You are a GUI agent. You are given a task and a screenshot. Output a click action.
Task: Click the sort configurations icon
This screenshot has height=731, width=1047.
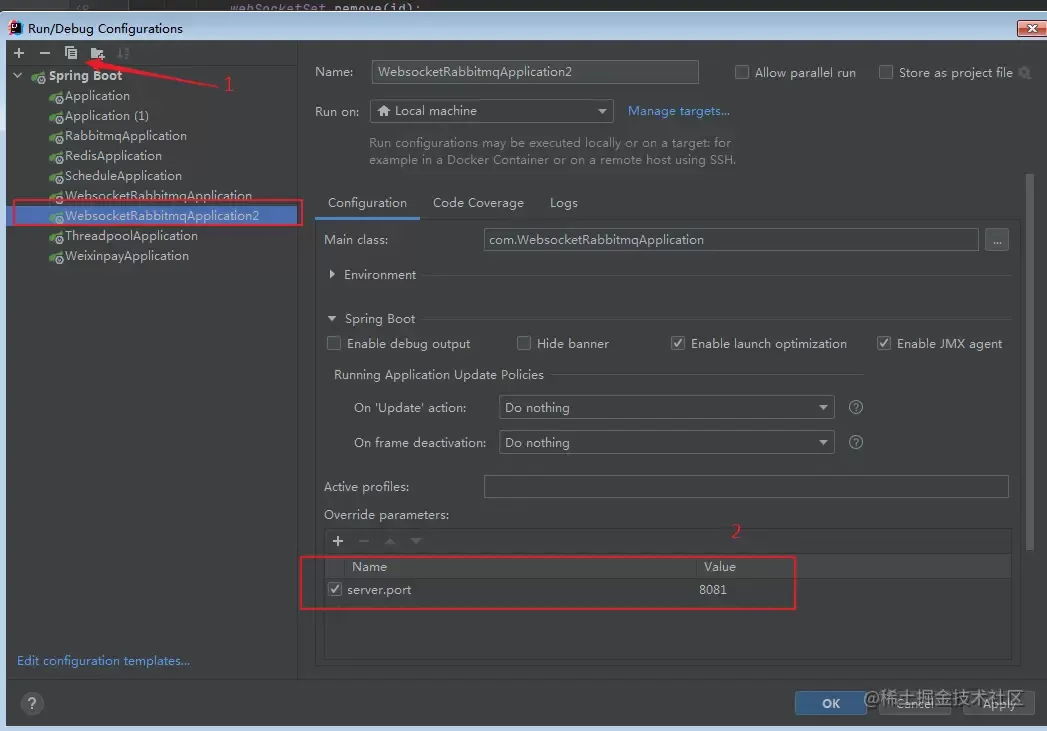[123, 53]
